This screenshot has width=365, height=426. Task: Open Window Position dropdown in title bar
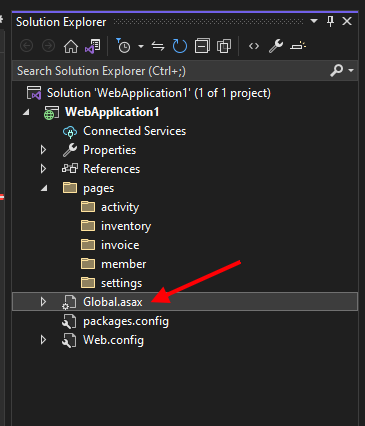click(x=314, y=21)
